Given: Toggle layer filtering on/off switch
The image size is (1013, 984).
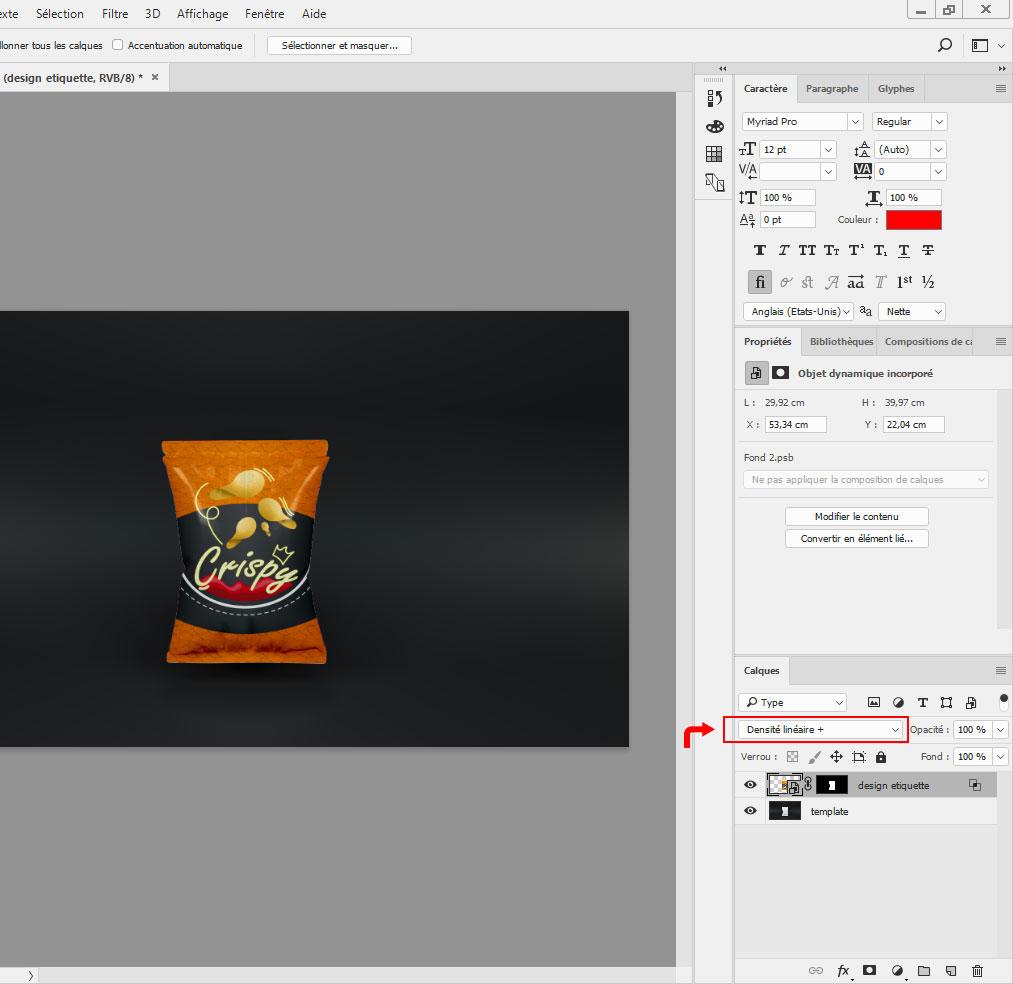Looking at the screenshot, I should pos(1003,701).
